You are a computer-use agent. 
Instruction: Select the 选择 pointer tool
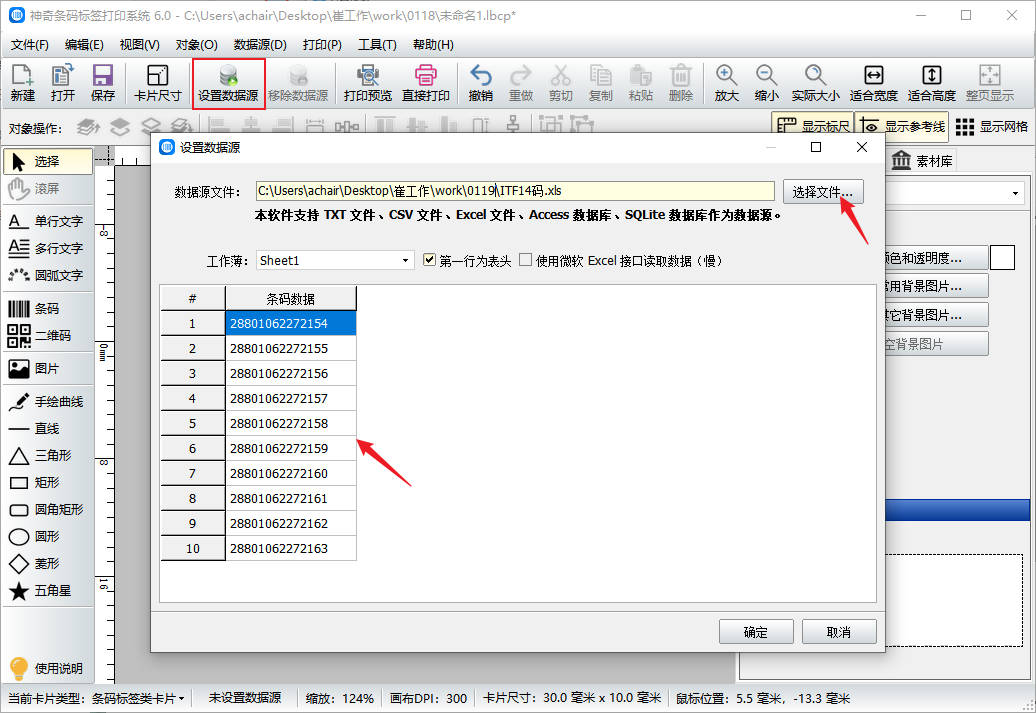click(48, 161)
